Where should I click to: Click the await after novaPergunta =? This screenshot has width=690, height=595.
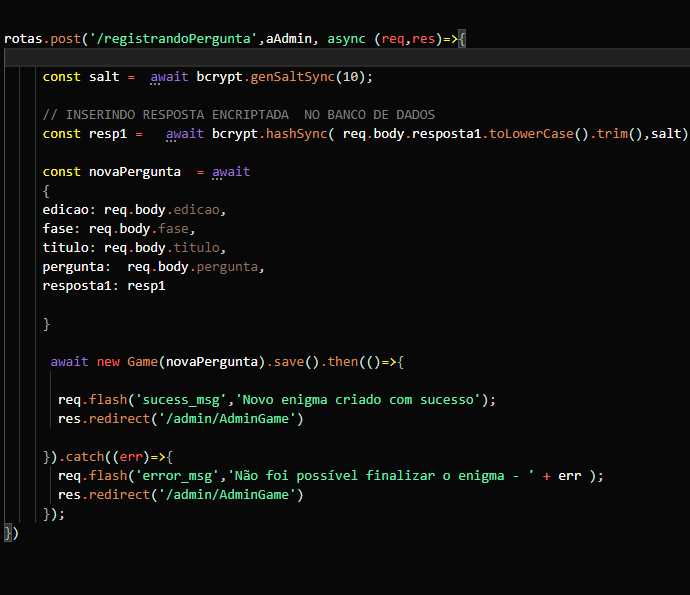click(231, 172)
